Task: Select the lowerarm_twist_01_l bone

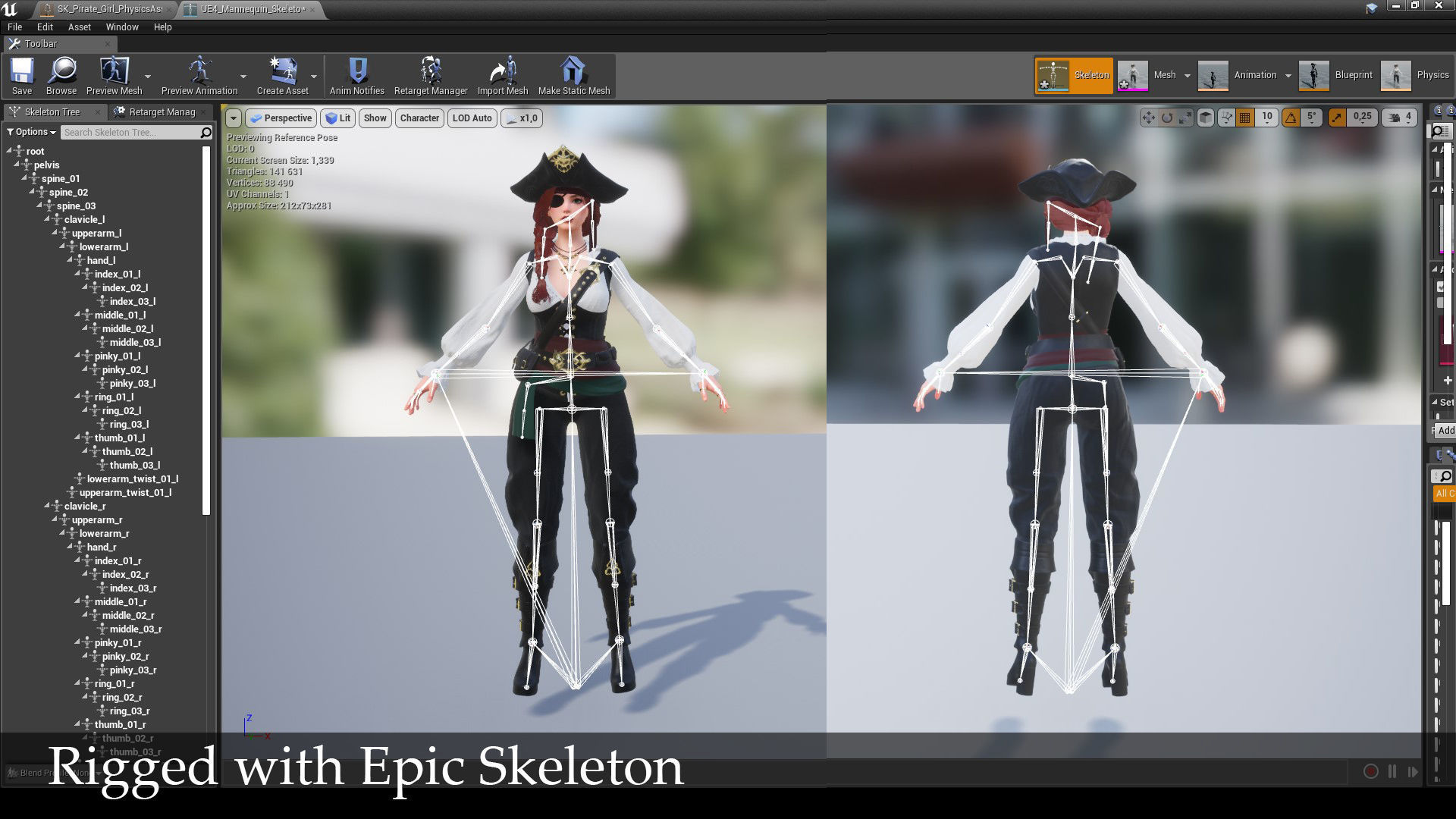Action: tap(133, 479)
